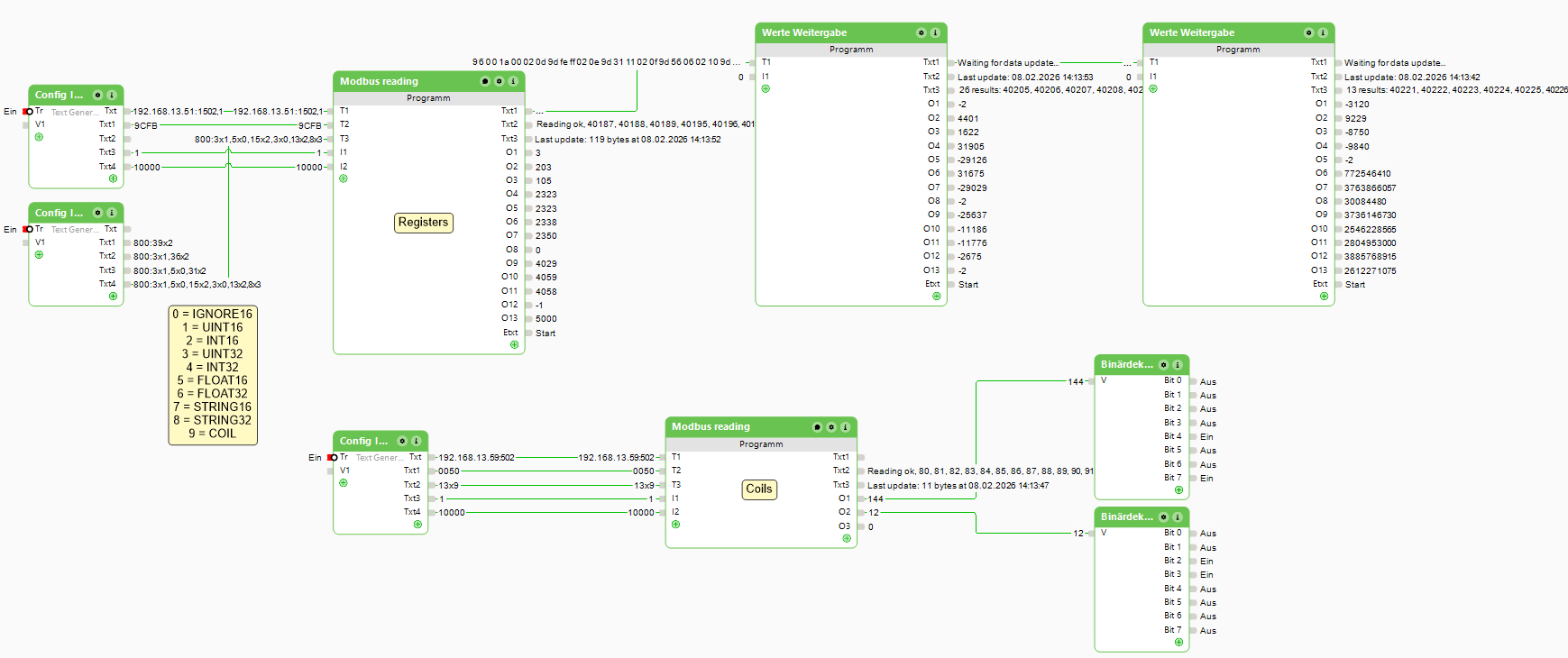The image size is (1568, 658).
Task: Select the yellow data type legend note
Action: [x=213, y=374]
